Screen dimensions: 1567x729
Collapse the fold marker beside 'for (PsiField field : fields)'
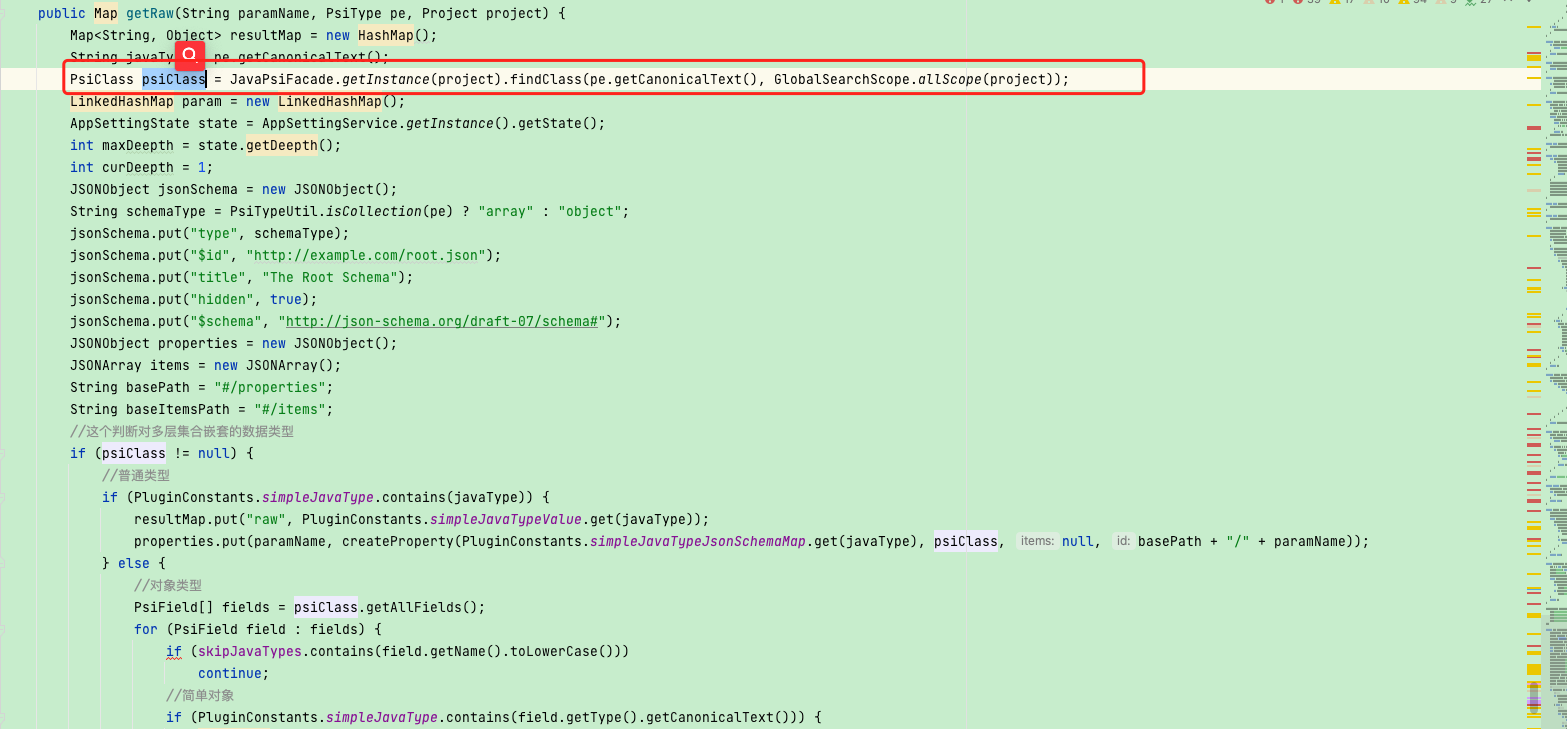pyautogui.click(x=3, y=629)
